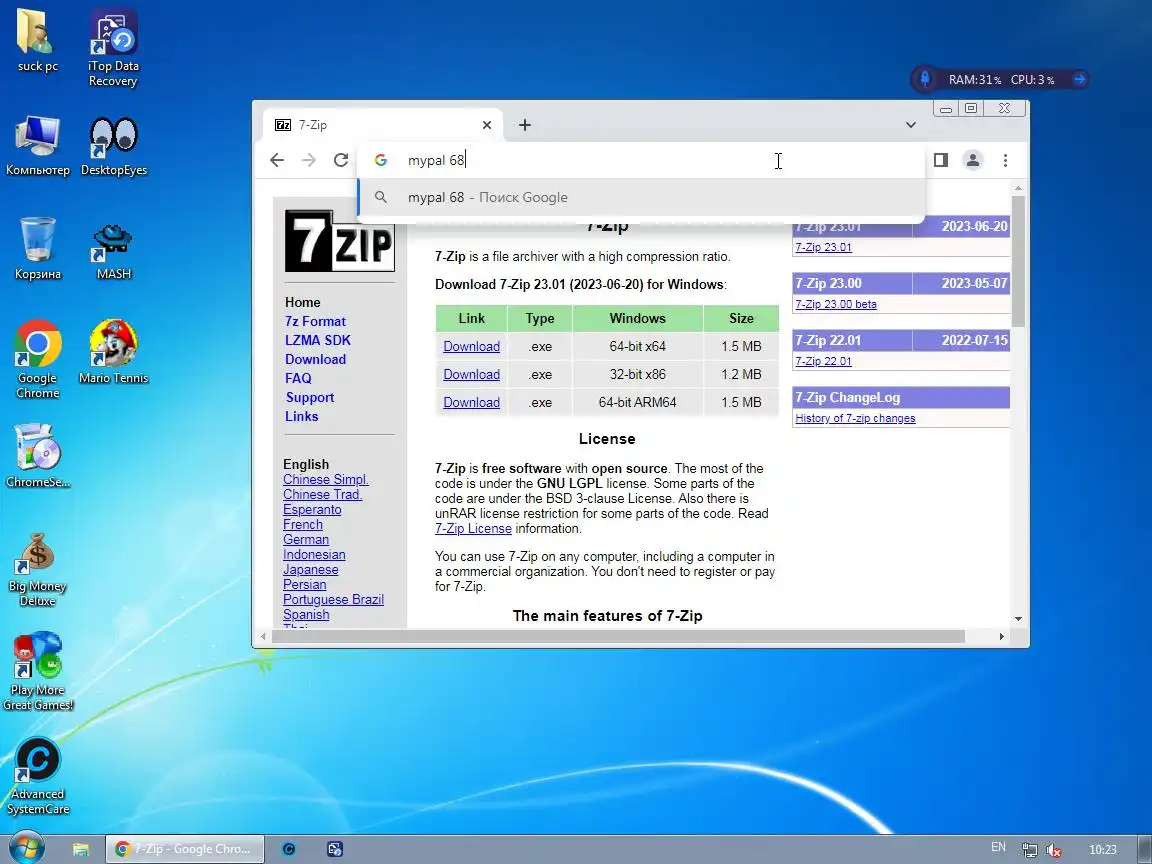The width and height of the screenshot is (1152, 864).
Task: Click the muted volume tray icon
Action: coord(1054,850)
